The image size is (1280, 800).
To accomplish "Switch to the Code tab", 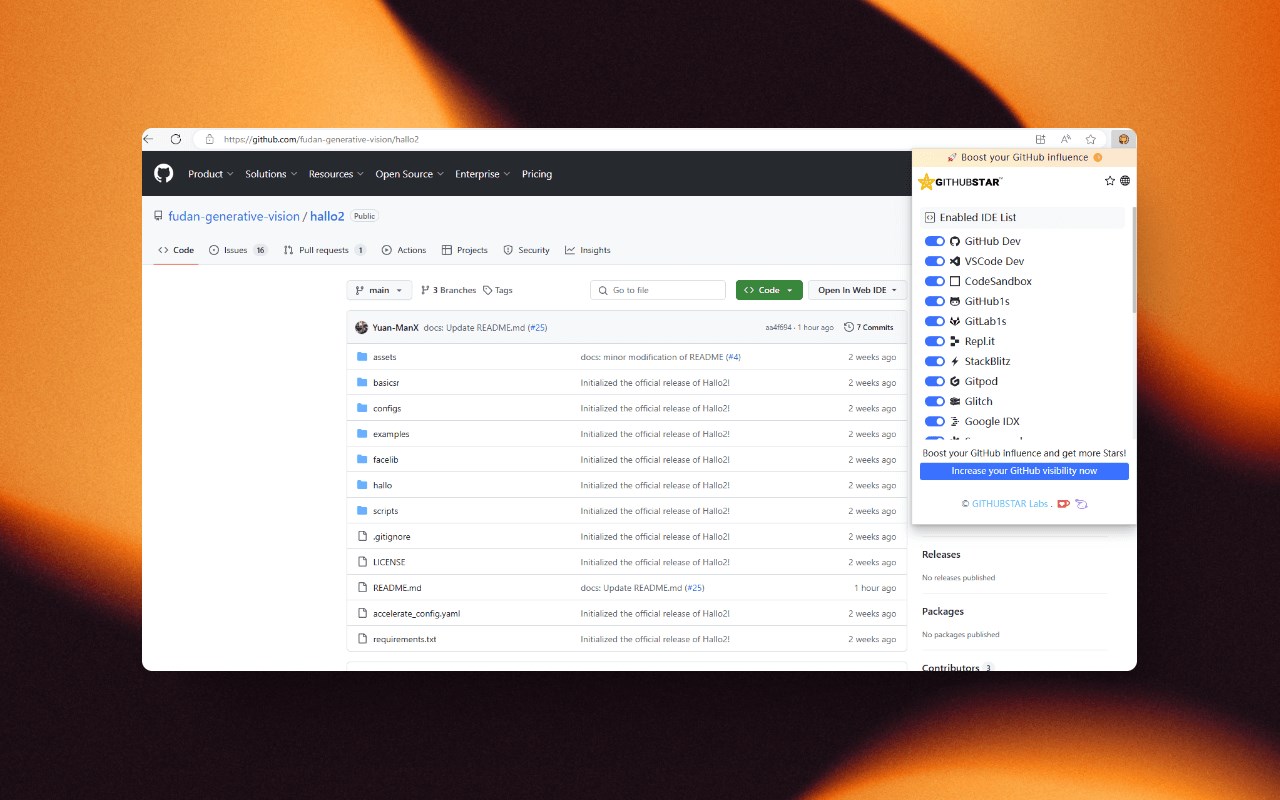I will coord(176,250).
